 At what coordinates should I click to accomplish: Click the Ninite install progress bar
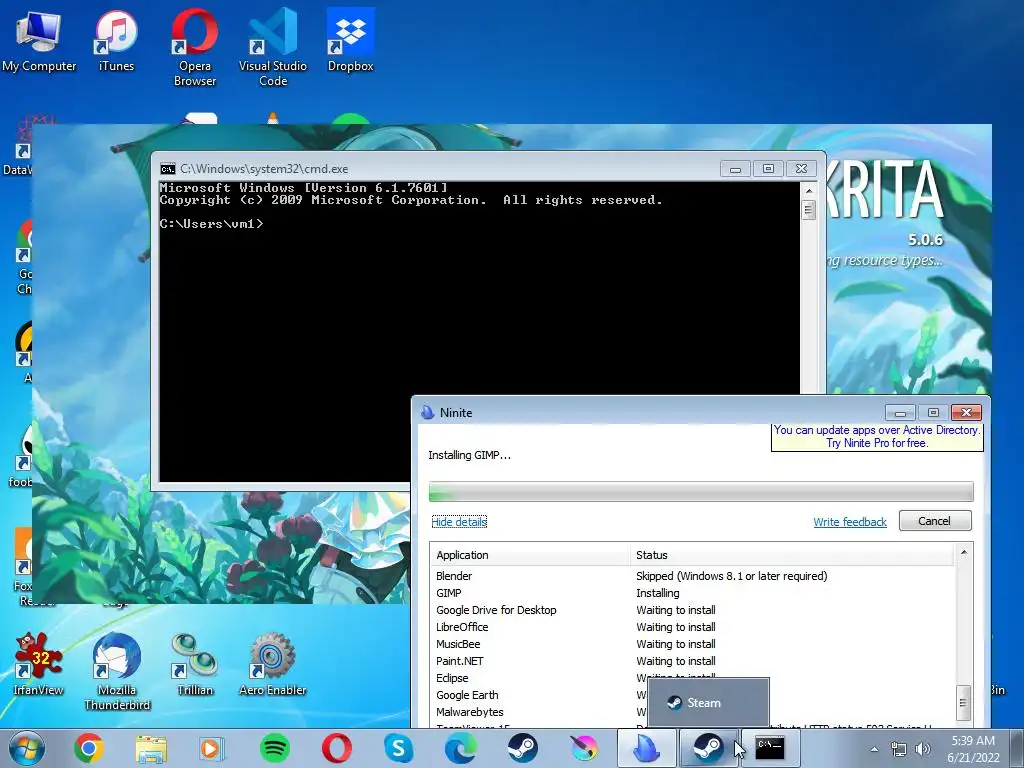coord(701,491)
